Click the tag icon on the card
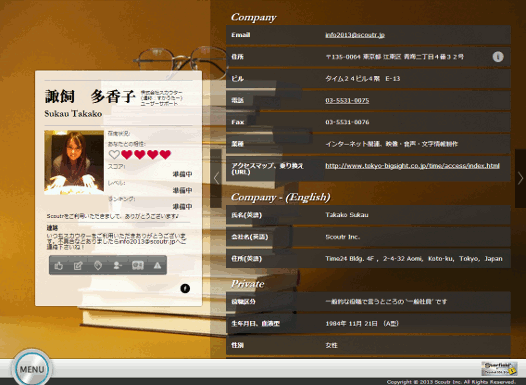 pyautogui.click(x=98, y=266)
